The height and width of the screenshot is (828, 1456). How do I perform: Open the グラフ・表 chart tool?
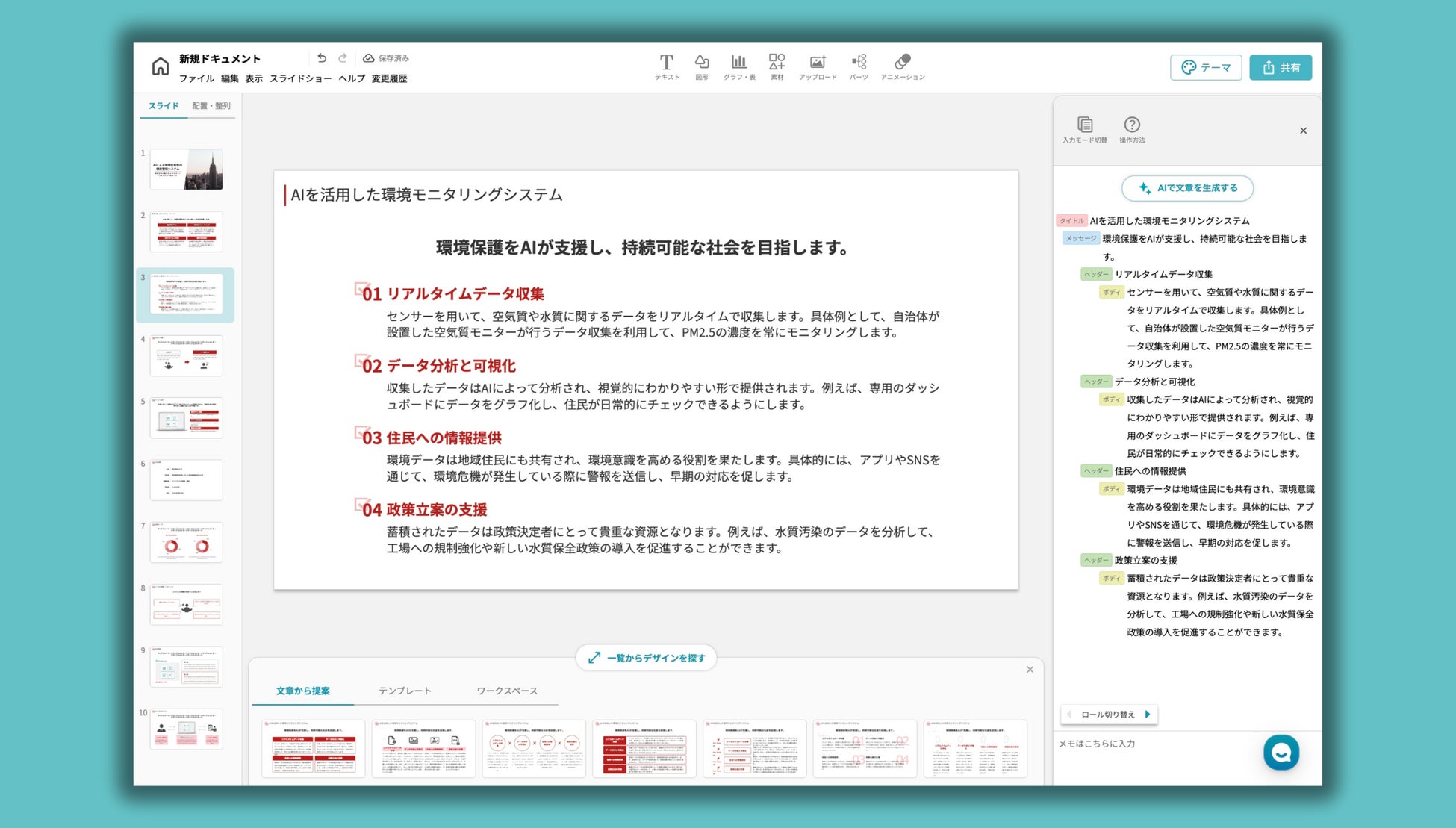click(x=738, y=66)
